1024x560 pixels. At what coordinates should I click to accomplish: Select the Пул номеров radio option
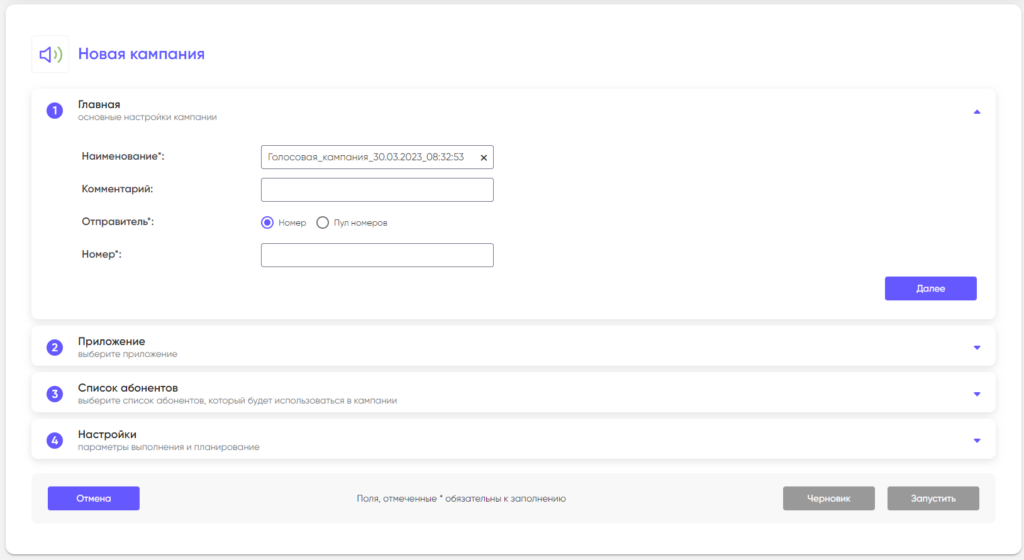pyautogui.click(x=322, y=222)
